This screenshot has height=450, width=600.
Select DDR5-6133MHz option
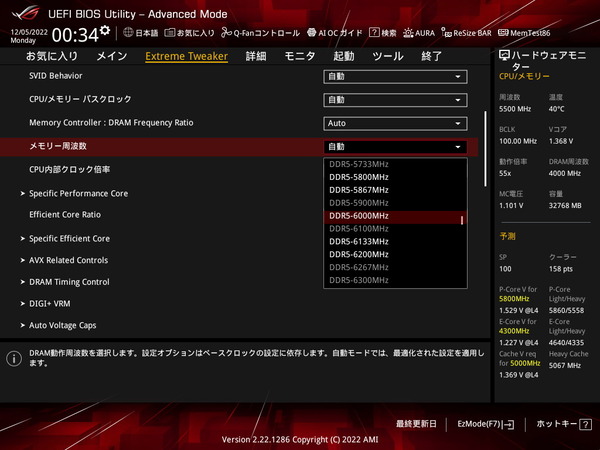point(395,242)
